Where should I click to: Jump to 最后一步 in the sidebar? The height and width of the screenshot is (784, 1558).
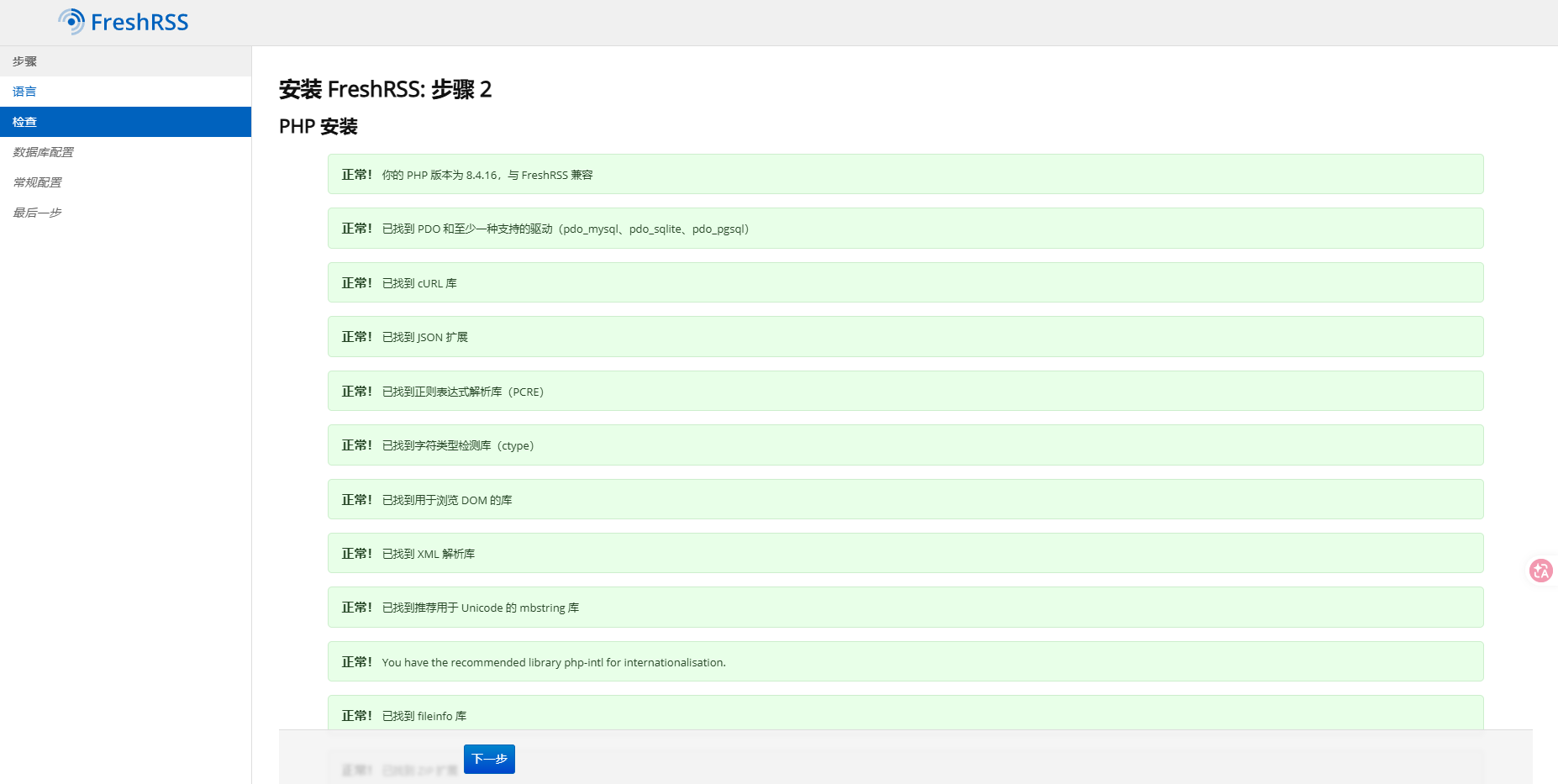[37, 213]
